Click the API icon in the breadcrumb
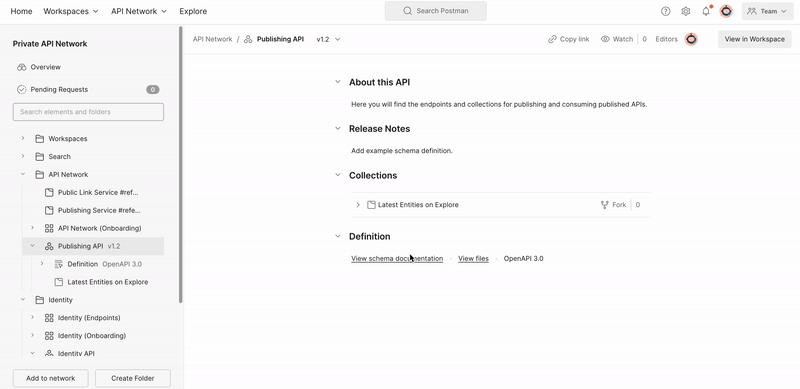This screenshot has height=389, width=800. coord(248,39)
